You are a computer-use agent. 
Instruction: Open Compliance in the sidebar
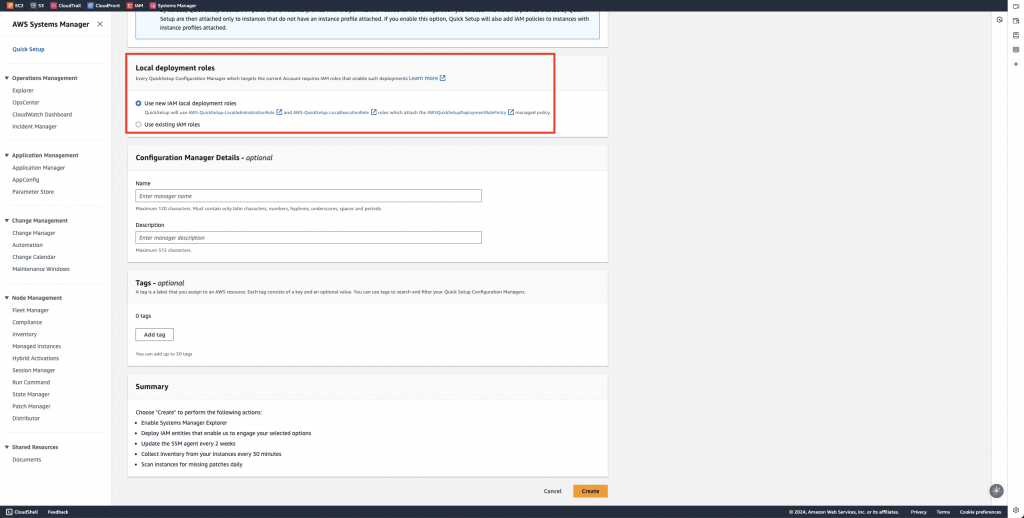pyautogui.click(x=27, y=322)
